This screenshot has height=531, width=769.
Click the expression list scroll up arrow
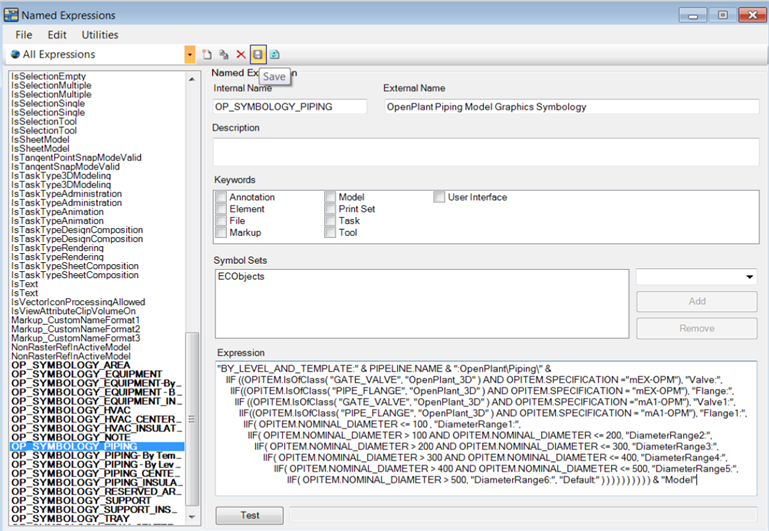pyautogui.click(x=192, y=79)
